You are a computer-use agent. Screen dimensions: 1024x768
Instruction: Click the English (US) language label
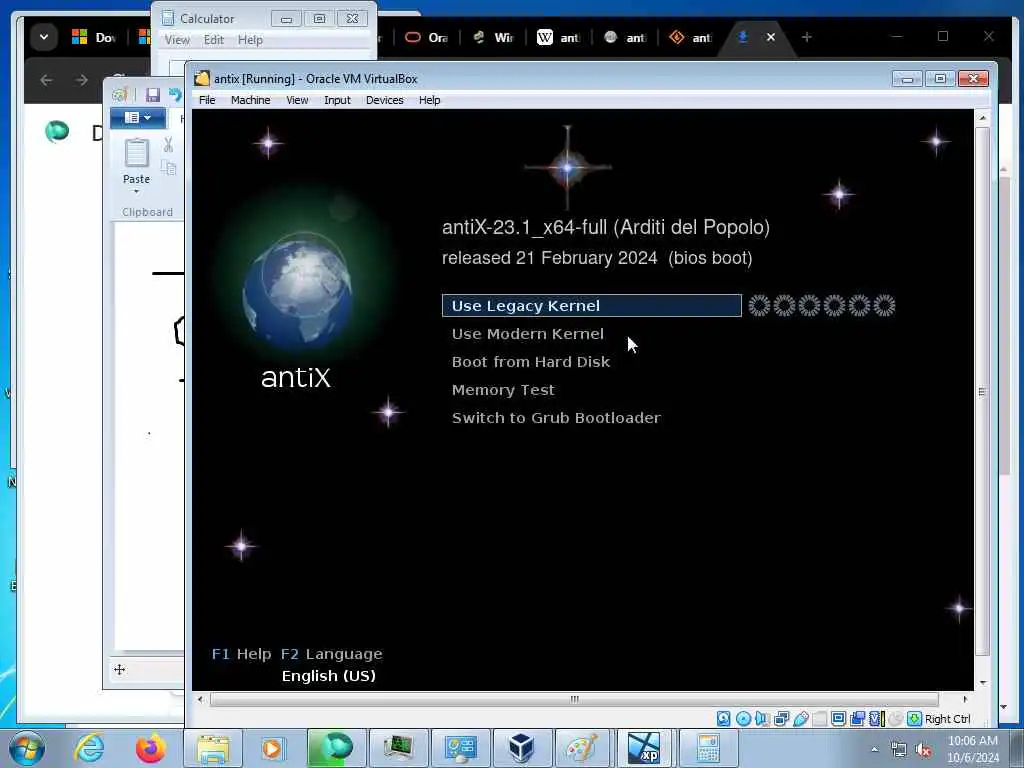pyautogui.click(x=328, y=676)
